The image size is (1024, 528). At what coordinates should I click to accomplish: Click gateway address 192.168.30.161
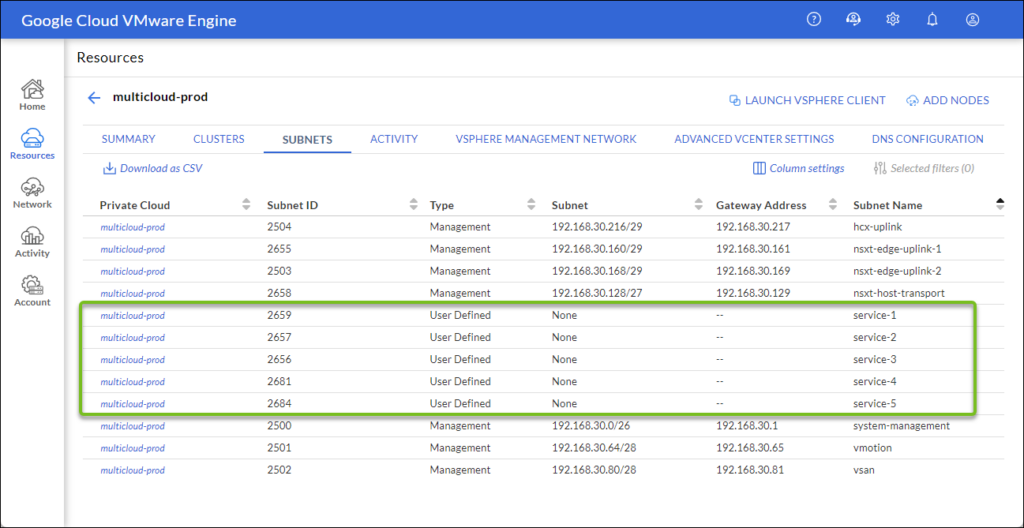(x=753, y=249)
